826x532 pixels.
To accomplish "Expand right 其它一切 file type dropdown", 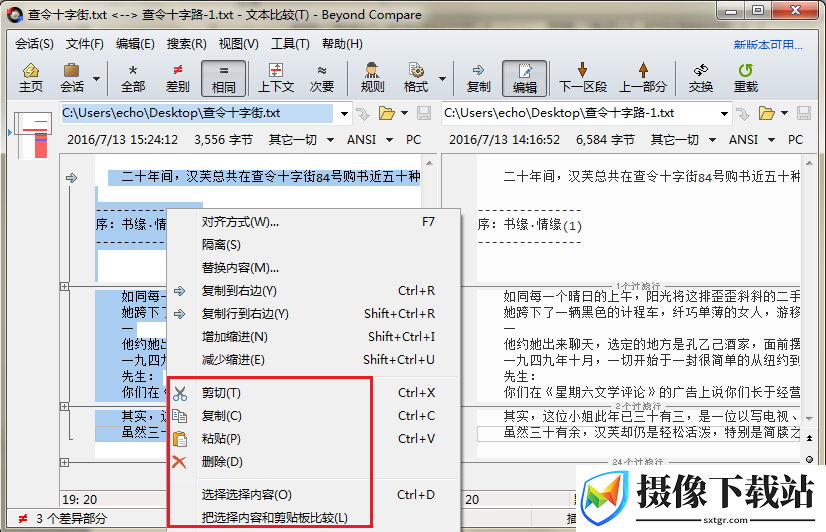I will click(x=712, y=140).
